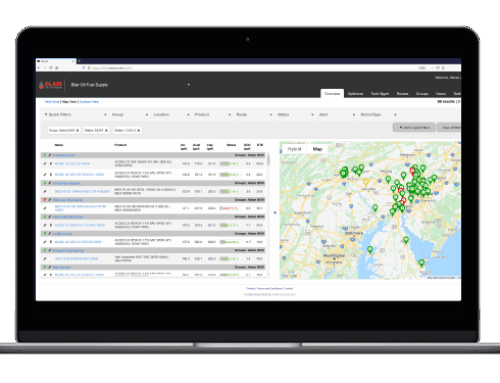Click the tank list vertical scrollbar
This screenshot has height=383, width=500.
pos(268,160)
